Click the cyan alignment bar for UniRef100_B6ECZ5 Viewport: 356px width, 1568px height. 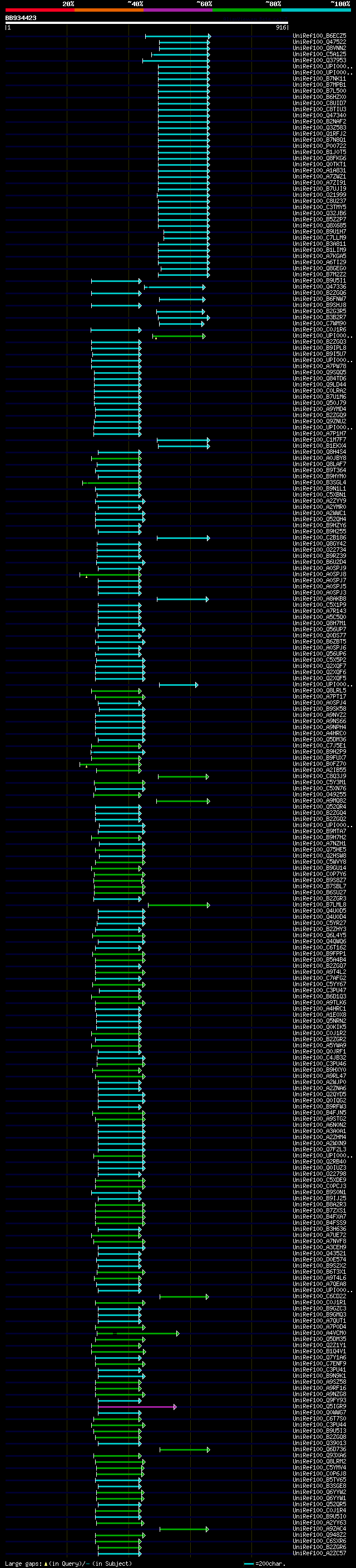(177, 36)
